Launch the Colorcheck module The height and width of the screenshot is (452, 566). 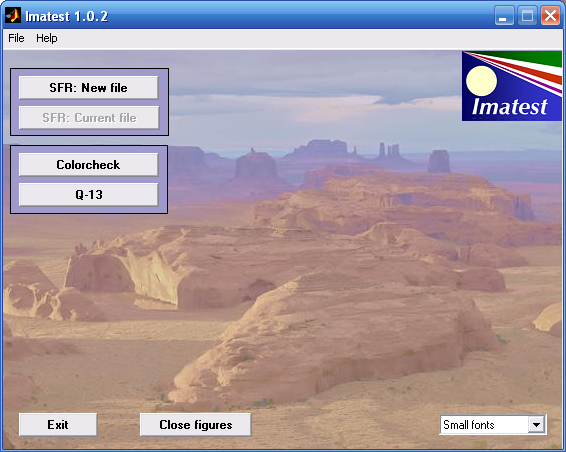coord(88,165)
